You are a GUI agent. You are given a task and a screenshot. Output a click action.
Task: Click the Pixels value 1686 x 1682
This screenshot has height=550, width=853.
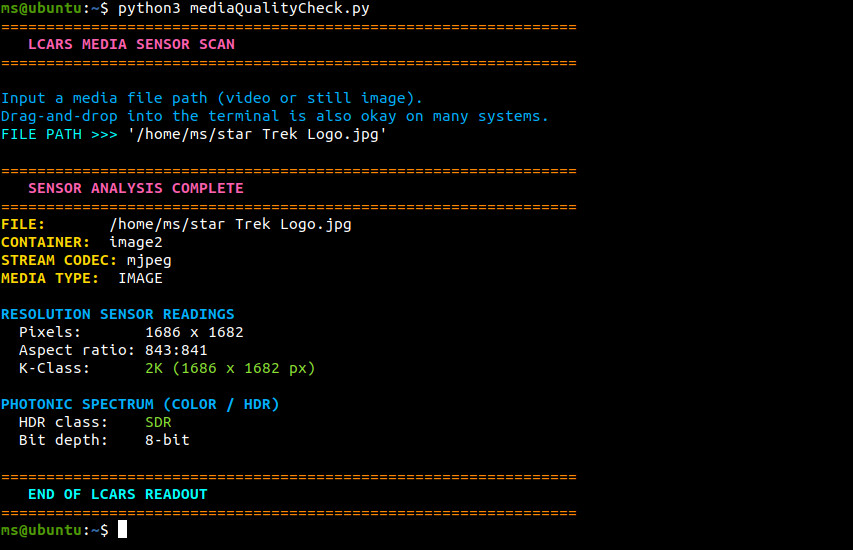coord(194,332)
